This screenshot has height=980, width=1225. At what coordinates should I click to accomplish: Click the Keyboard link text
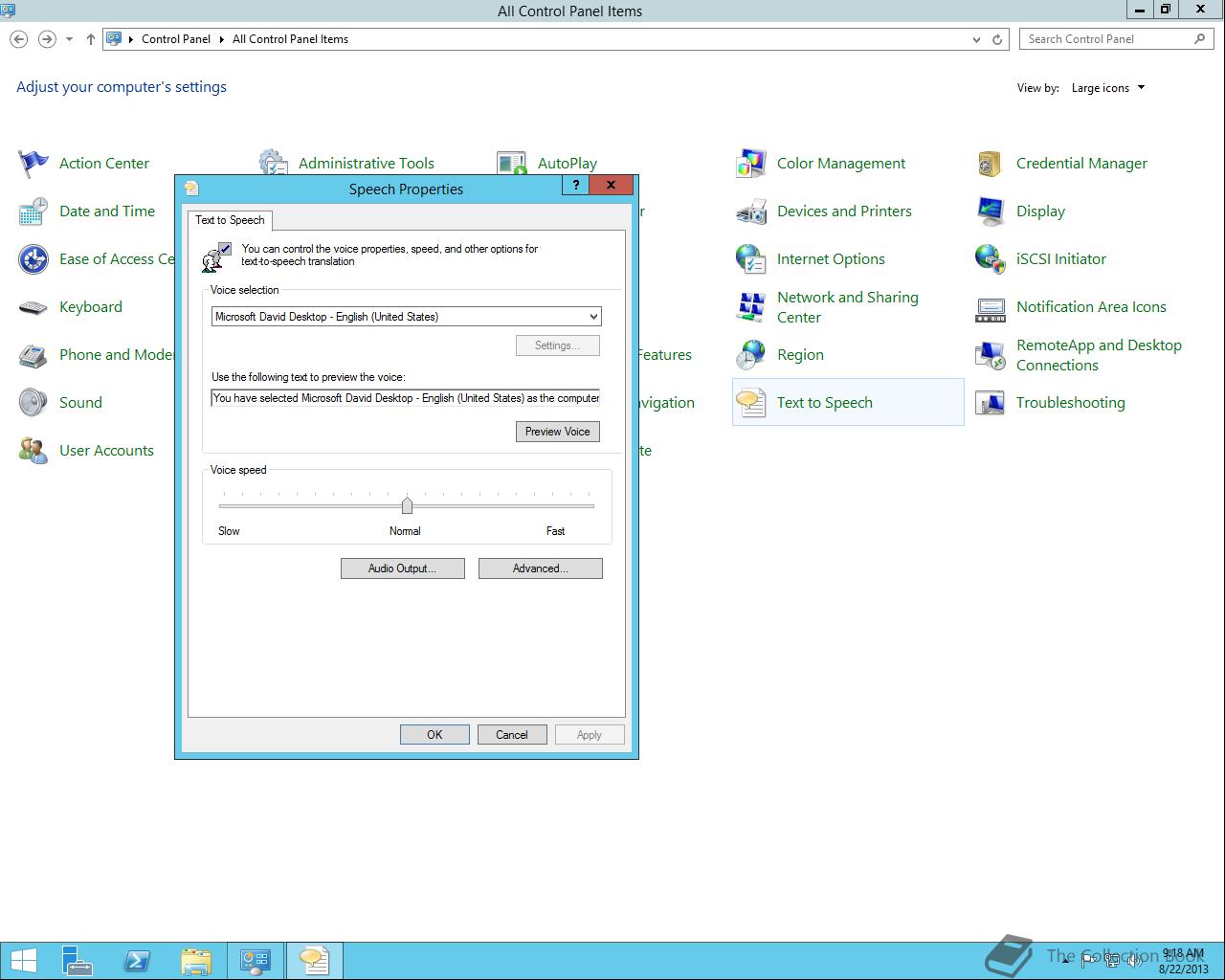click(91, 307)
